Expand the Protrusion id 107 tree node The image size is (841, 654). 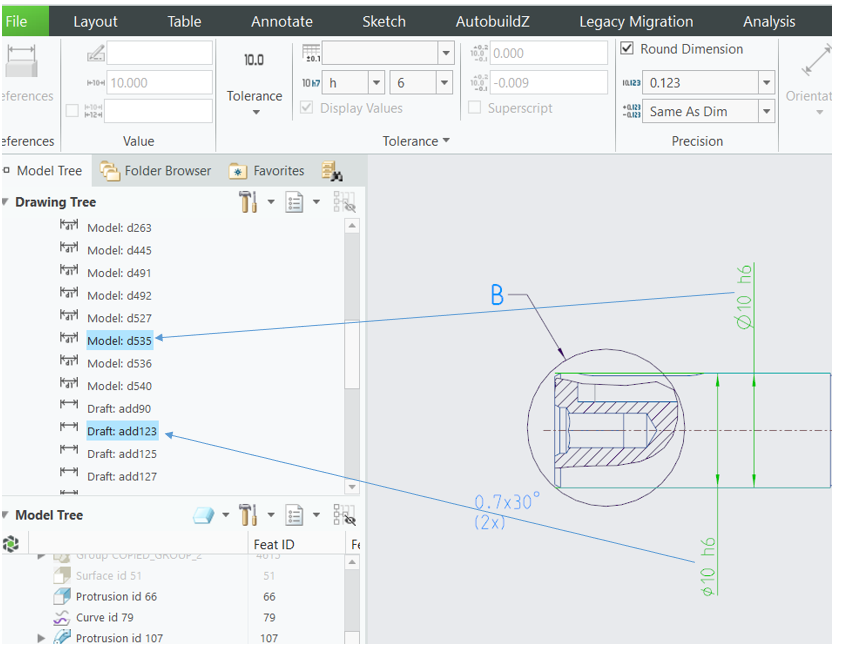click(x=41, y=638)
